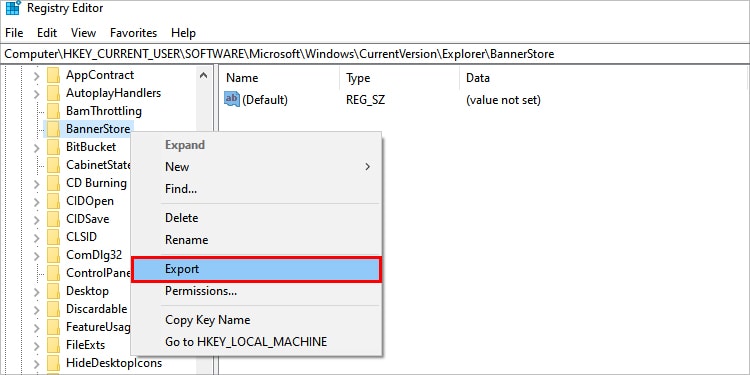750x375 pixels.
Task: Expand the Desktop key
Action: 36,291
